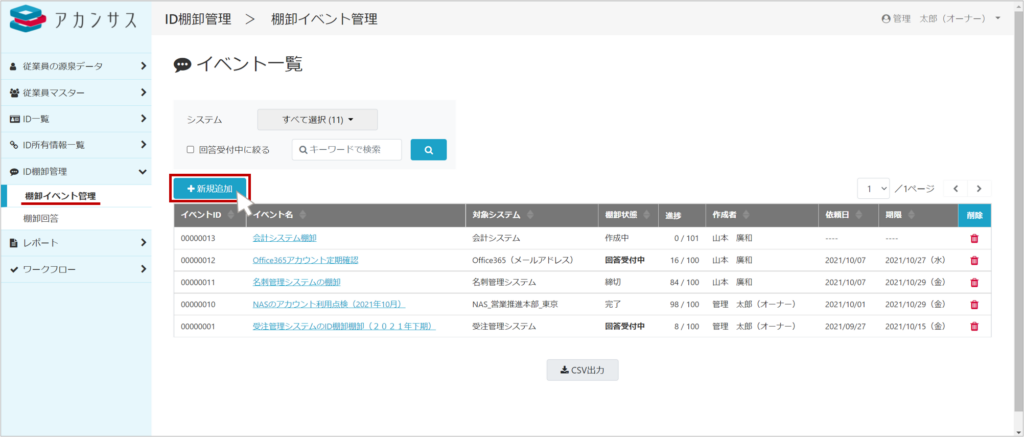Delete NAS account event with trash icon

pyautogui.click(x=974, y=304)
